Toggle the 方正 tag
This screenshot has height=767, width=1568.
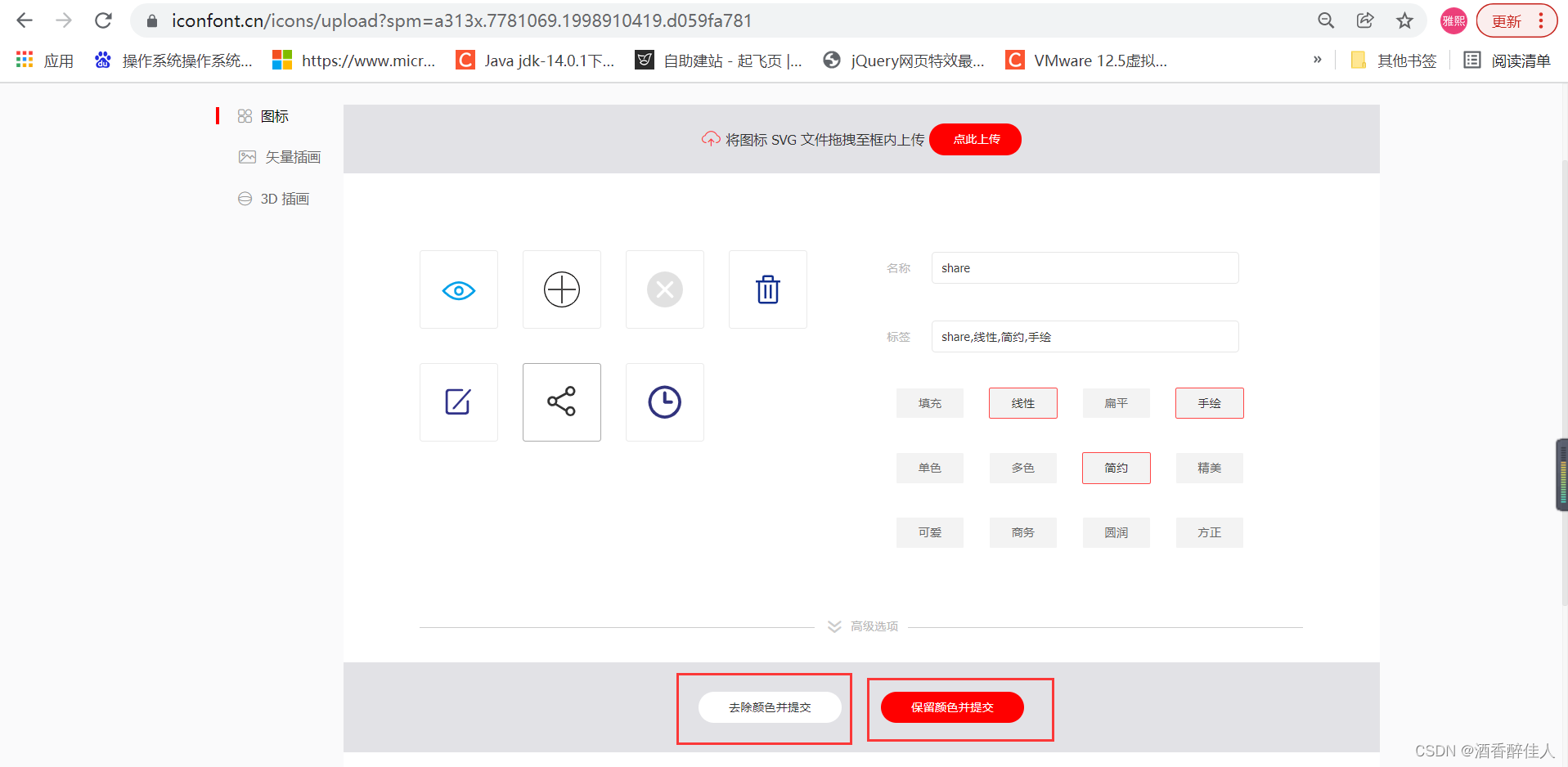click(1210, 532)
